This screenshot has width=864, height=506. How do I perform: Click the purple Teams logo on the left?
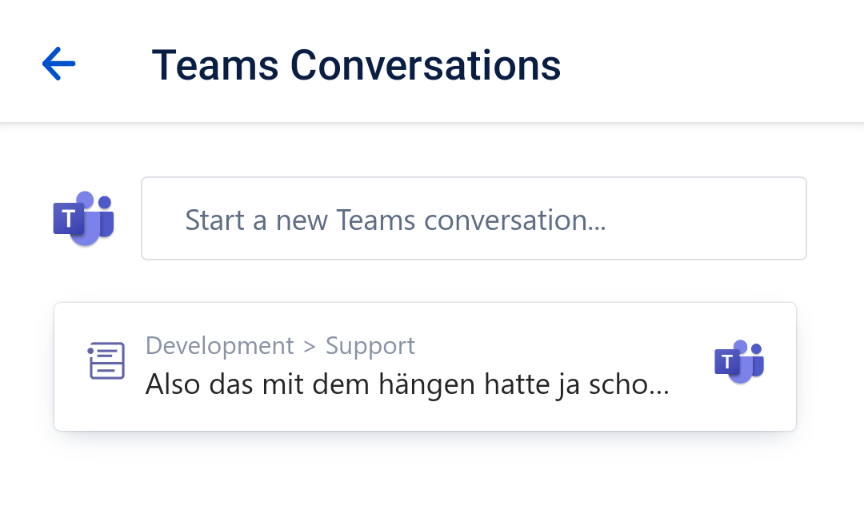tap(83, 218)
